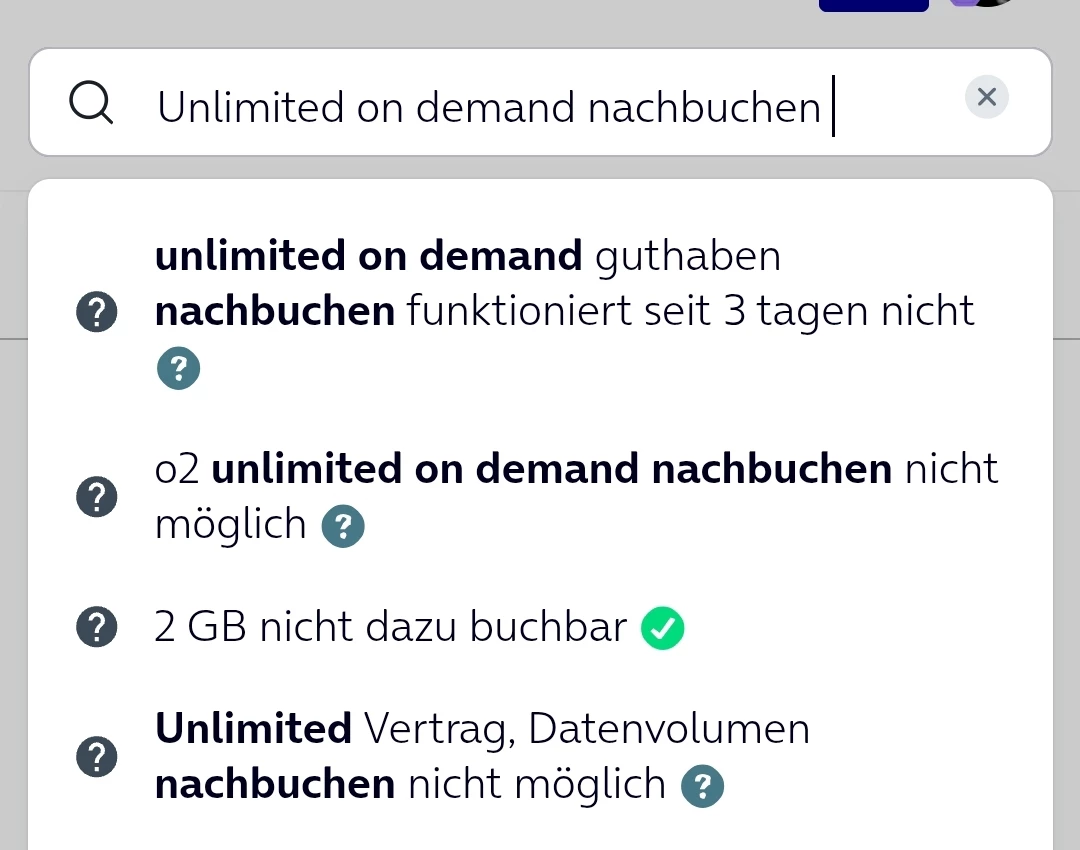This screenshot has height=850, width=1080.
Task: Click the dark question icon beside 'Unlimited Vertrag, Datenvolumen'
Action: coord(97,758)
